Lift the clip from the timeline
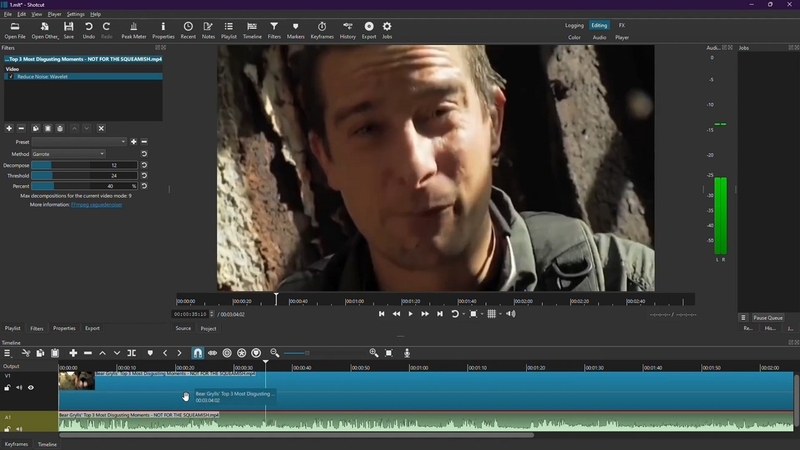Viewport: 800px width, 450px height. 103,353
